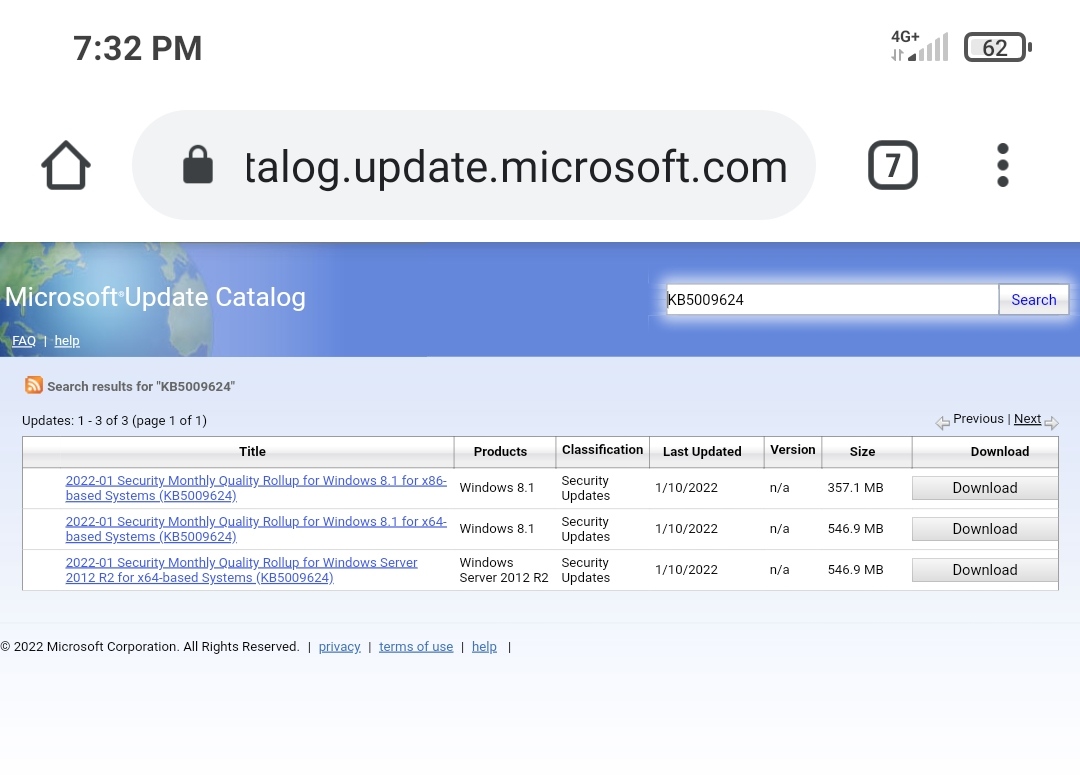Go to the Next results page link

click(1027, 419)
